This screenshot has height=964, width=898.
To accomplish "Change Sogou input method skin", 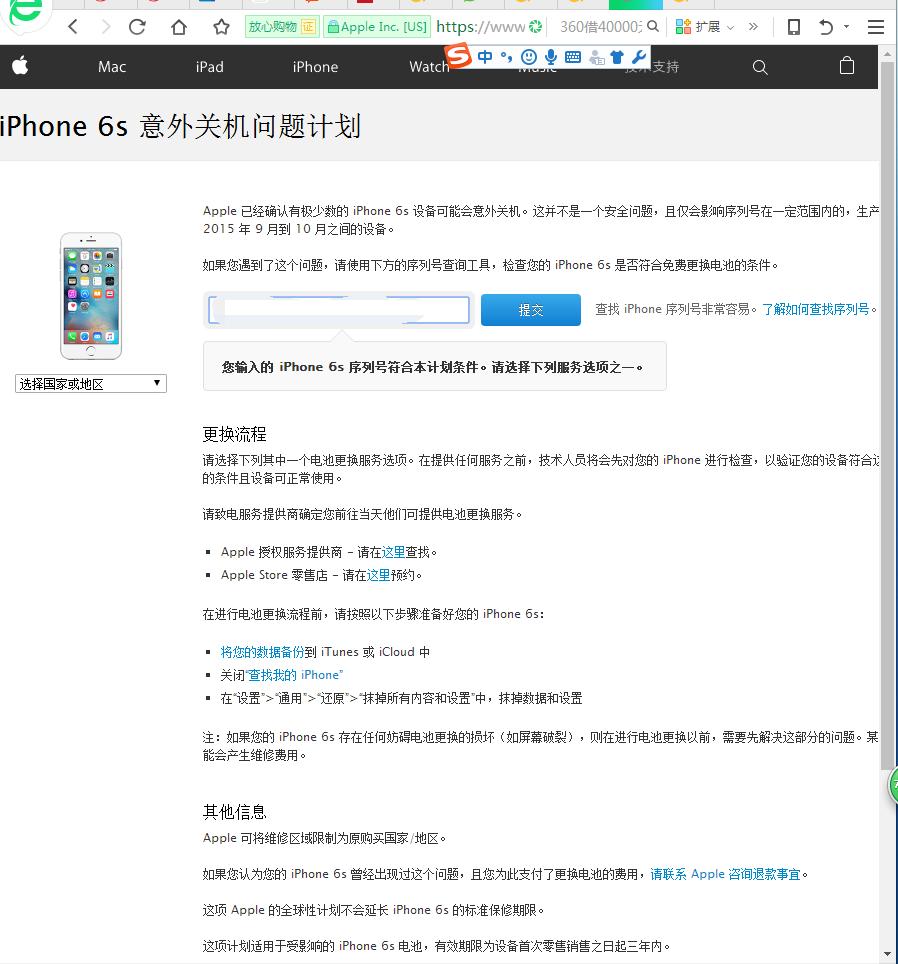I will coord(618,57).
